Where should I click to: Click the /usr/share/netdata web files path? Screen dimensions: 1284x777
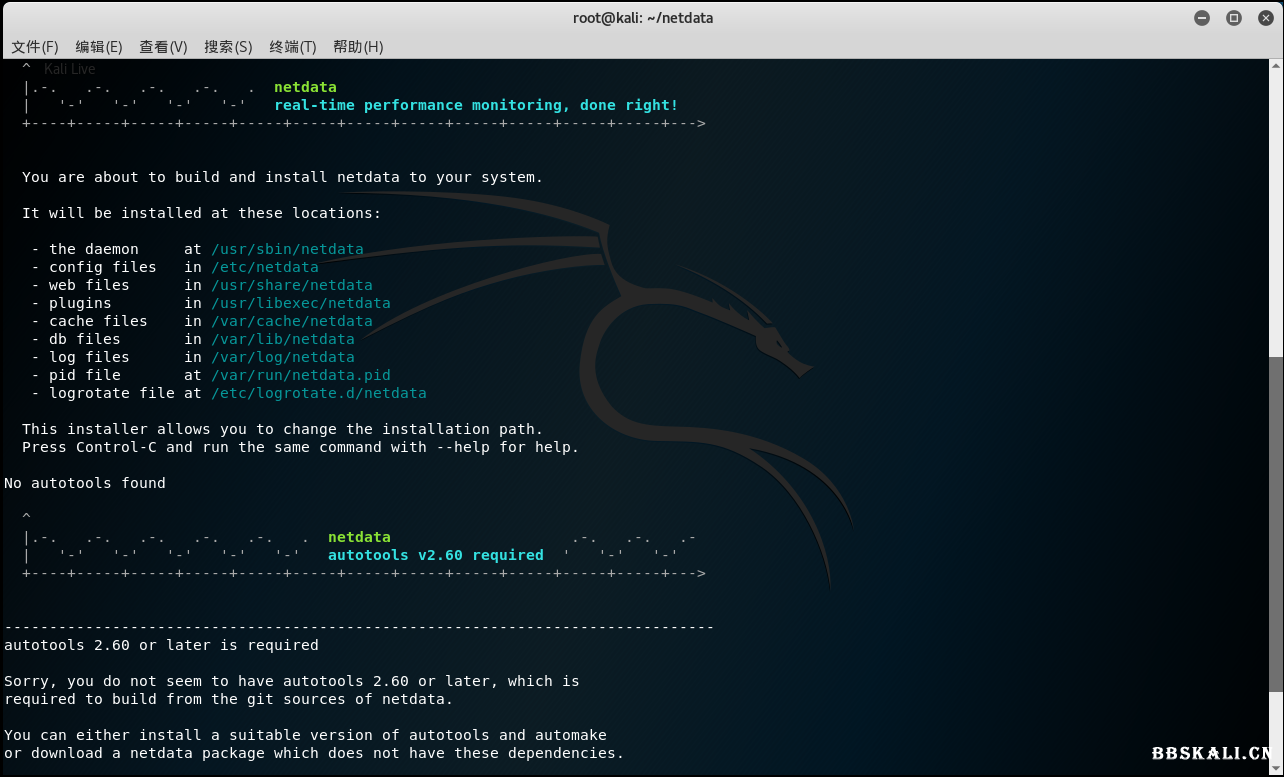pyautogui.click(x=292, y=285)
